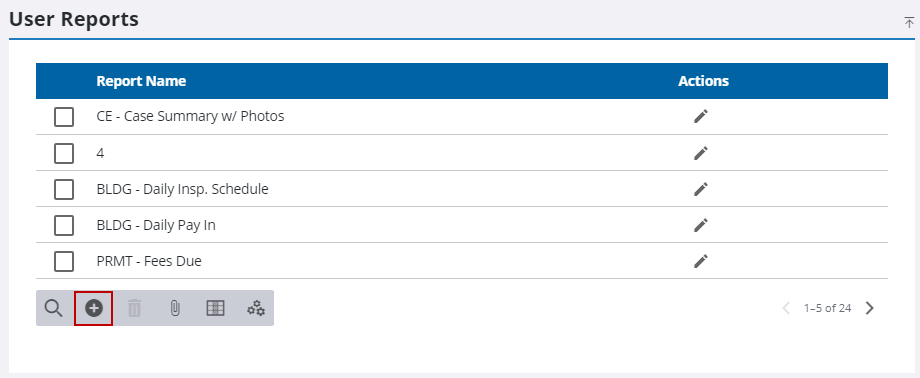Edit CE - Case Summary w/ Photos report

point(701,116)
